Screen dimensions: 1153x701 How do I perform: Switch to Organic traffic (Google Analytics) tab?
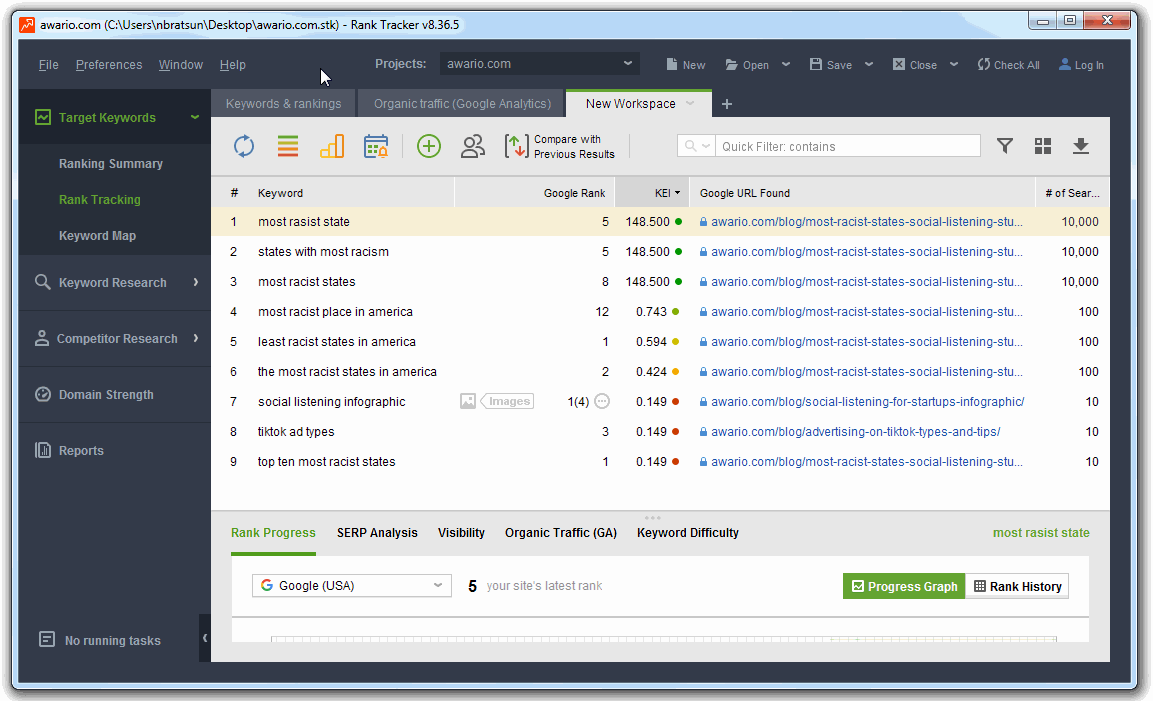pos(462,104)
